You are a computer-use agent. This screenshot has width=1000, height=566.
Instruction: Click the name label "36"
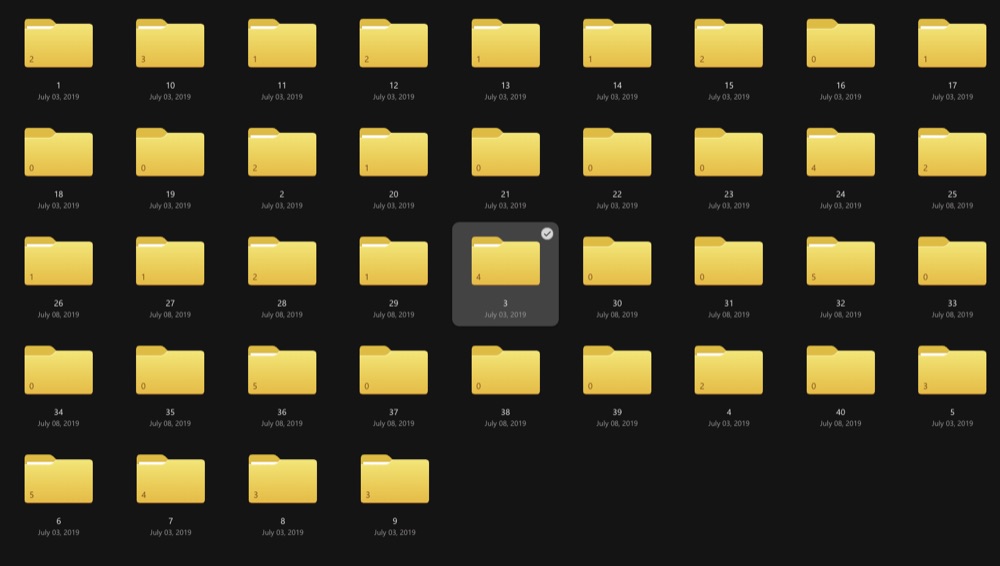(x=282, y=412)
